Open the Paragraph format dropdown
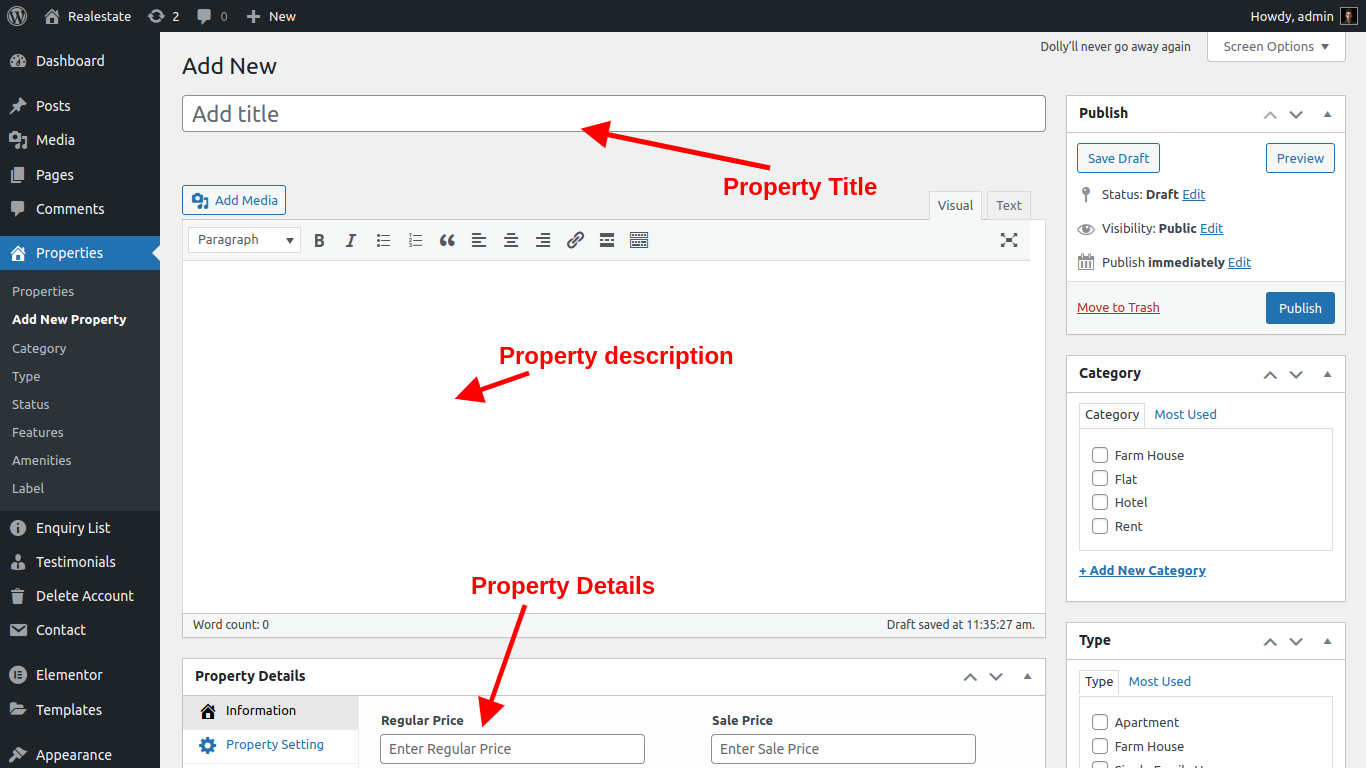 tap(245, 240)
